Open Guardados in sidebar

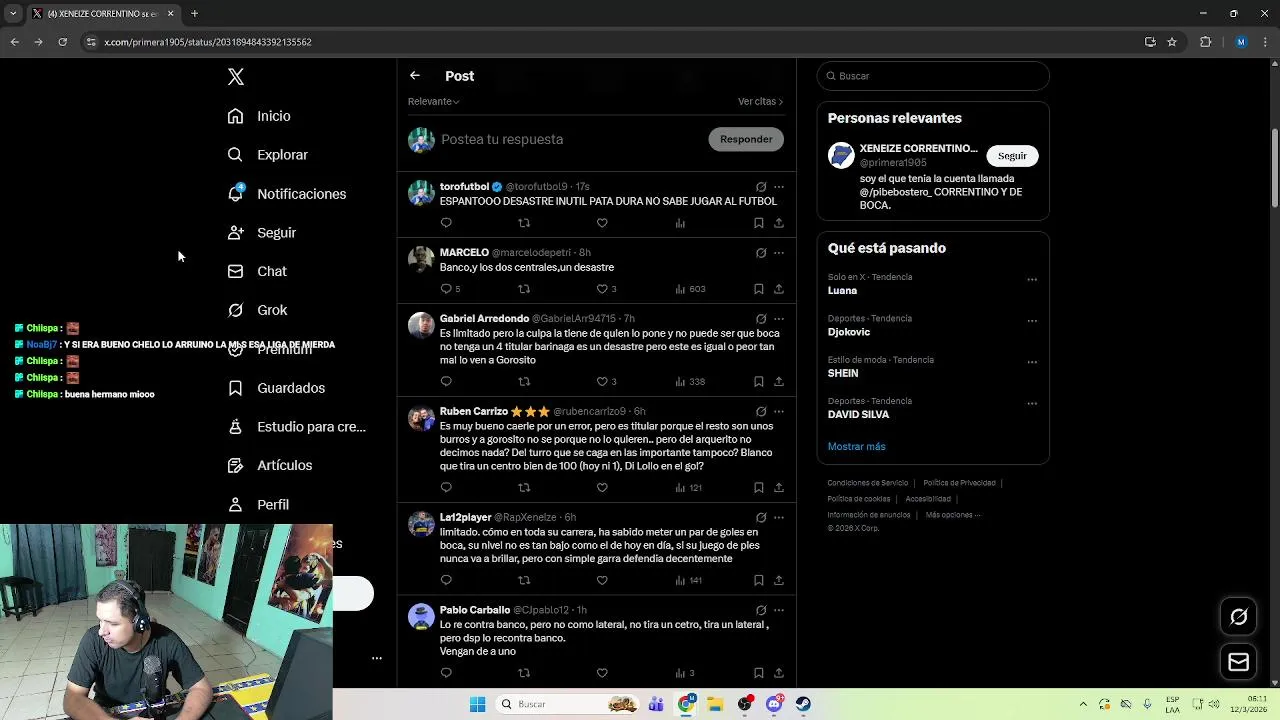coord(276,388)
